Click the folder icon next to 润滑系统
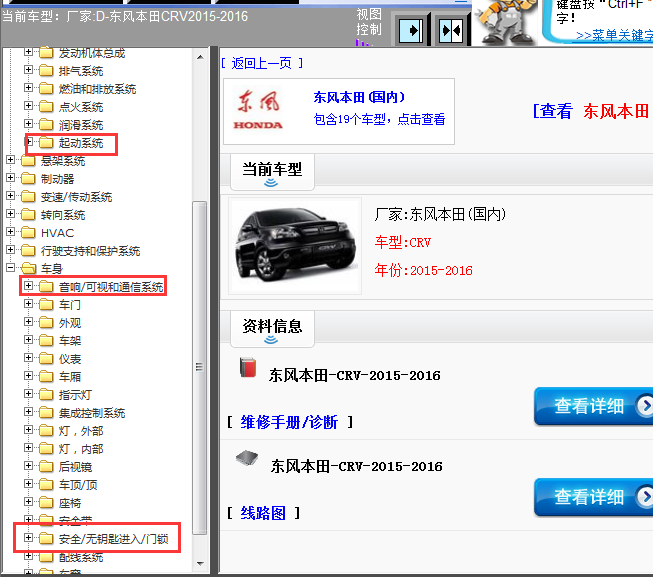653x577 pixels. point(46,124)
